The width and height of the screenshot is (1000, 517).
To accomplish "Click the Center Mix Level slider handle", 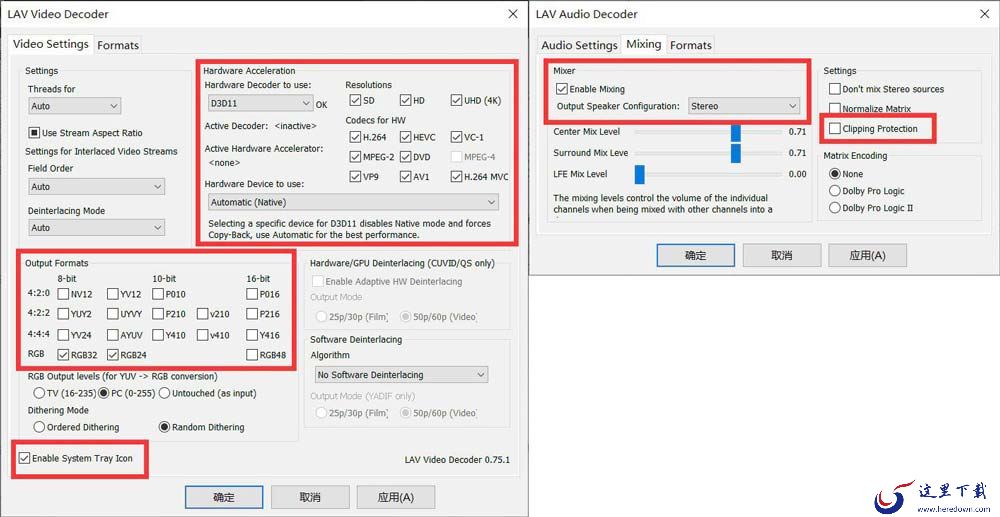I will point(735,132).
